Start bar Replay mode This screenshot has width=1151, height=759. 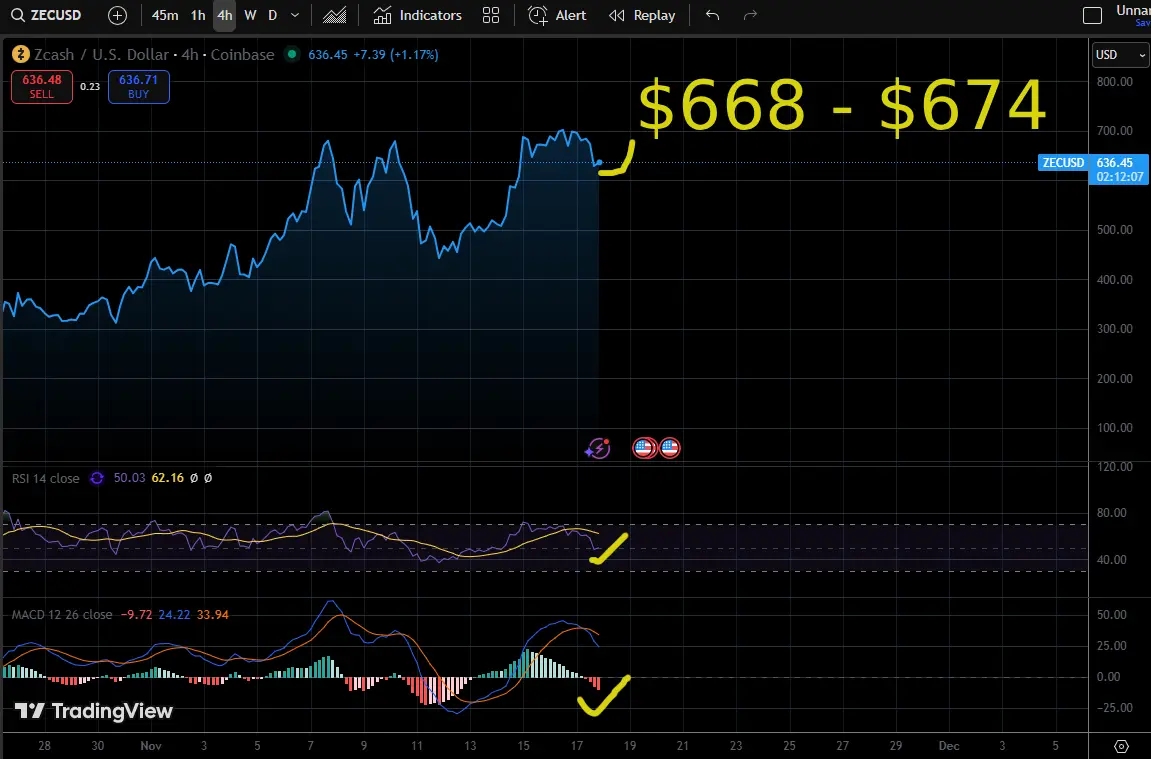pos(642,15)
